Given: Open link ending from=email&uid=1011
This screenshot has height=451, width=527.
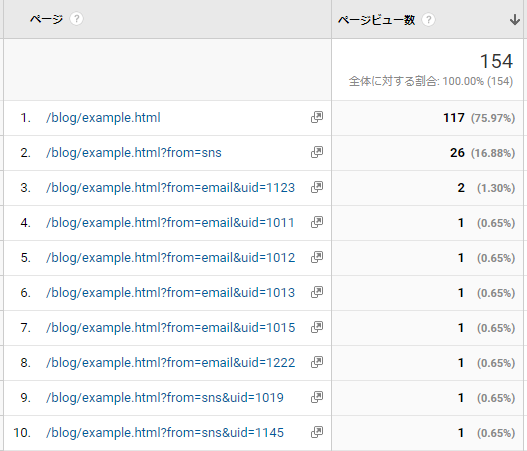Looking at the screenshot, I should coord(170,223).
